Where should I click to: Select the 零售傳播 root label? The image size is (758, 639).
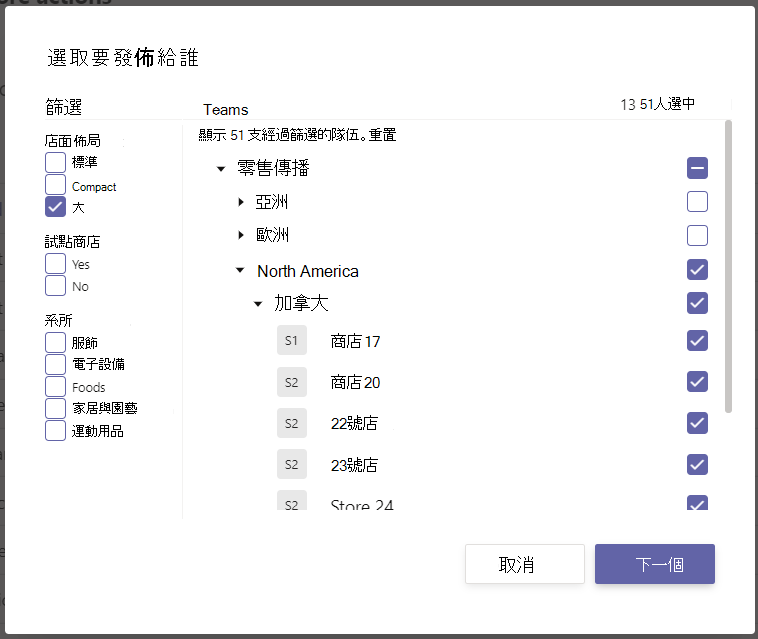(273, 168)
